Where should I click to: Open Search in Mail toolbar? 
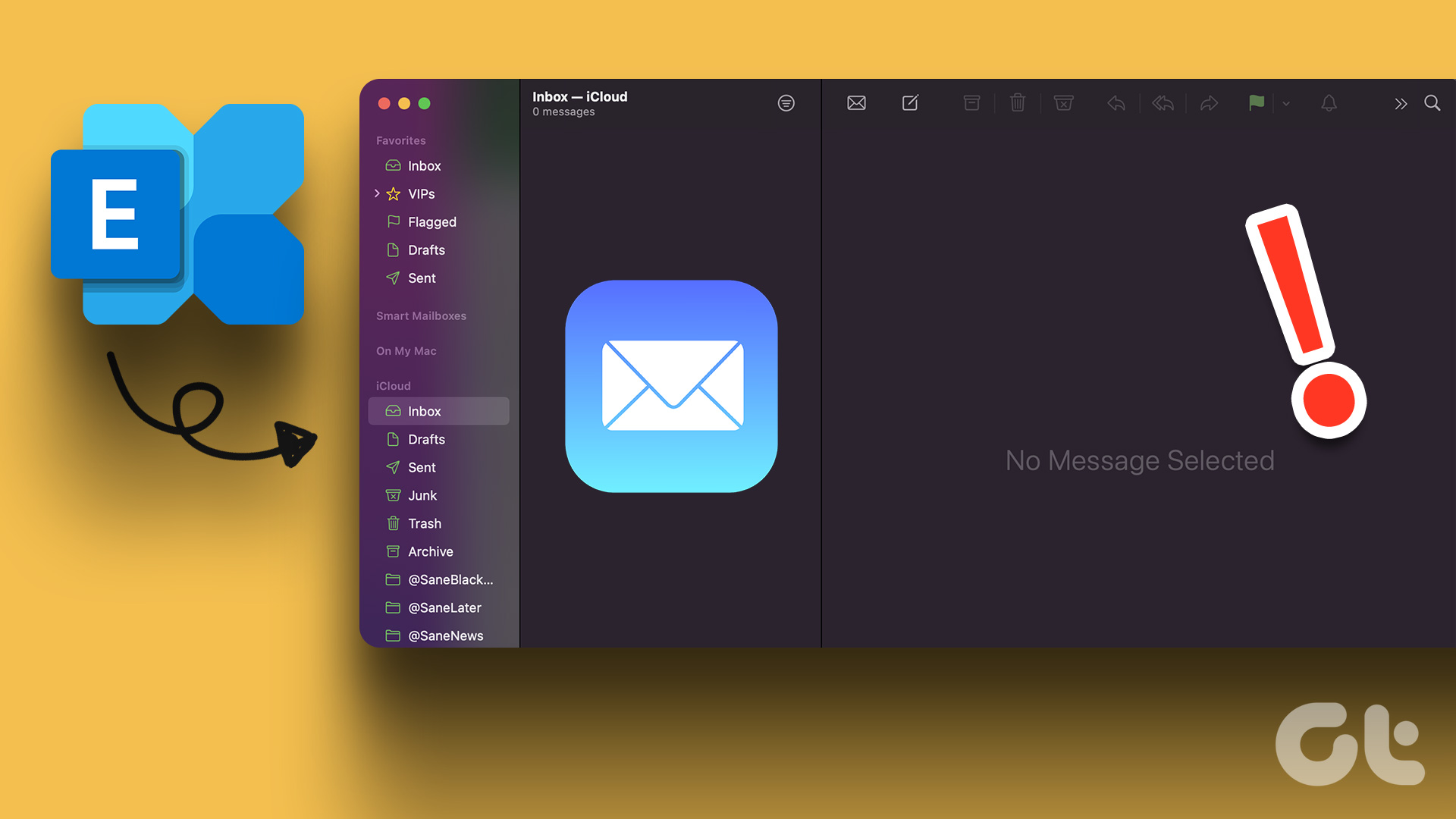[1432, 103]
